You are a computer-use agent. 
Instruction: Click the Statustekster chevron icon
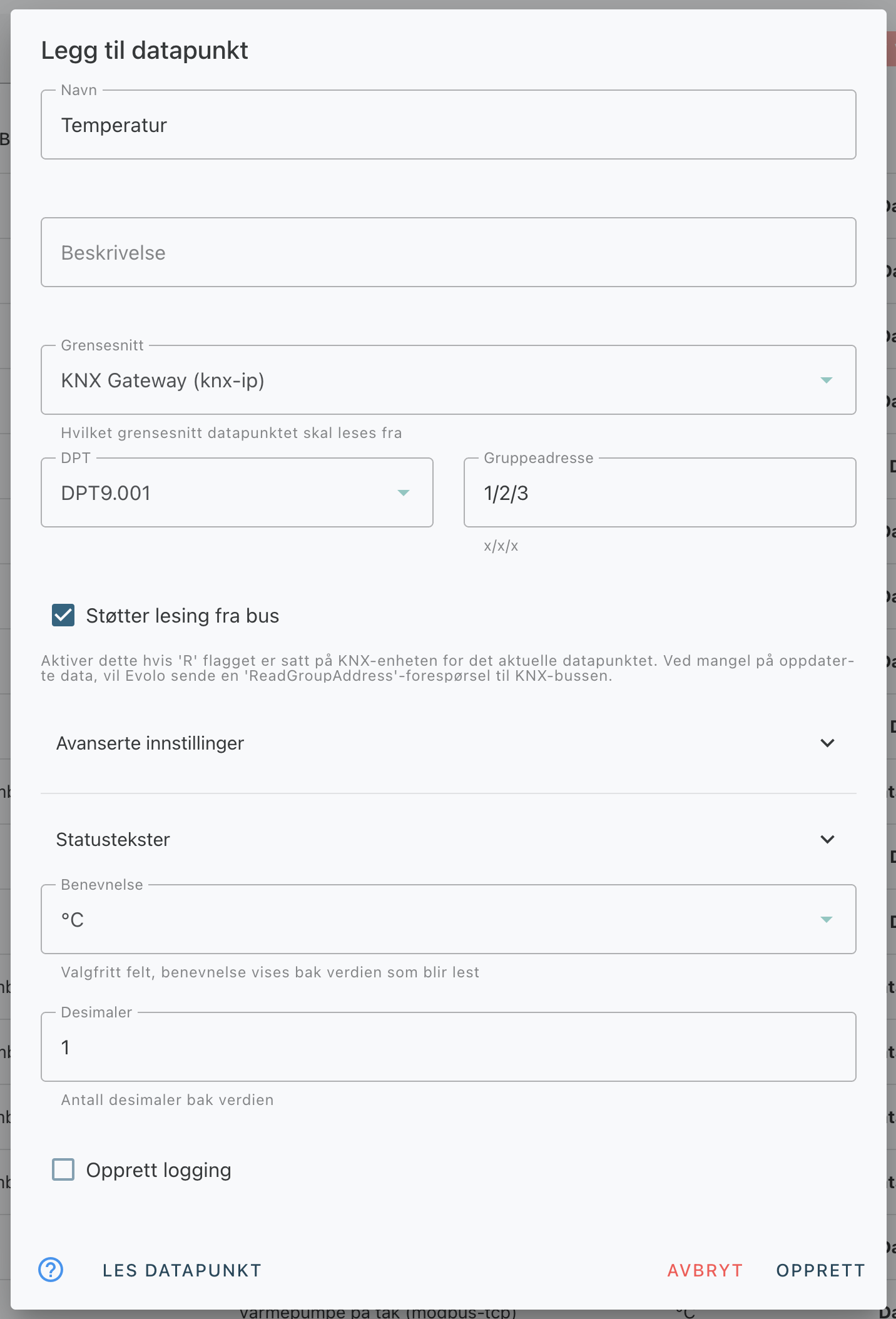pyautogui.click(x=827, y=840)
